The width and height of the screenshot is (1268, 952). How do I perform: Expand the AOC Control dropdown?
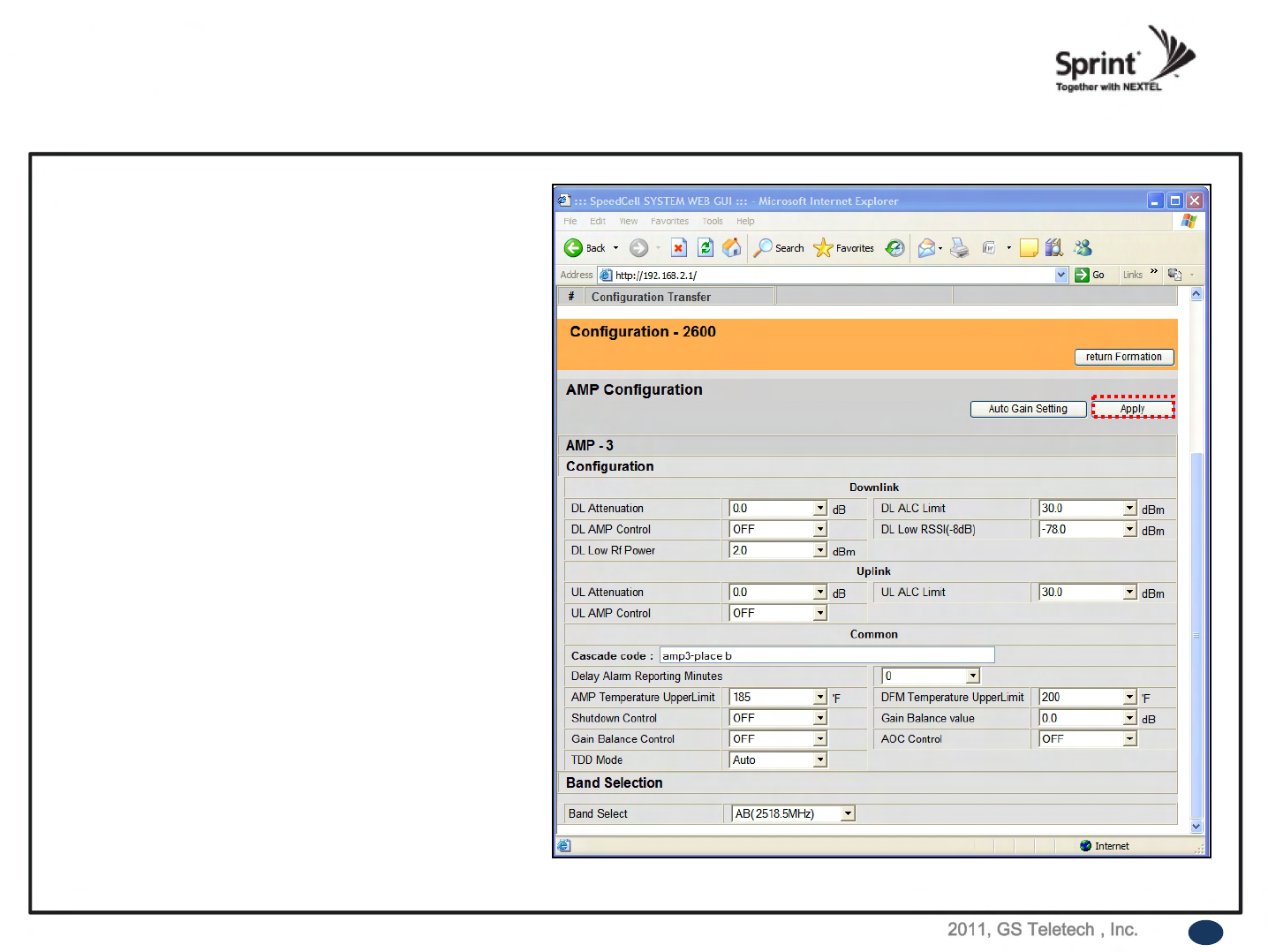(1129, 739)
